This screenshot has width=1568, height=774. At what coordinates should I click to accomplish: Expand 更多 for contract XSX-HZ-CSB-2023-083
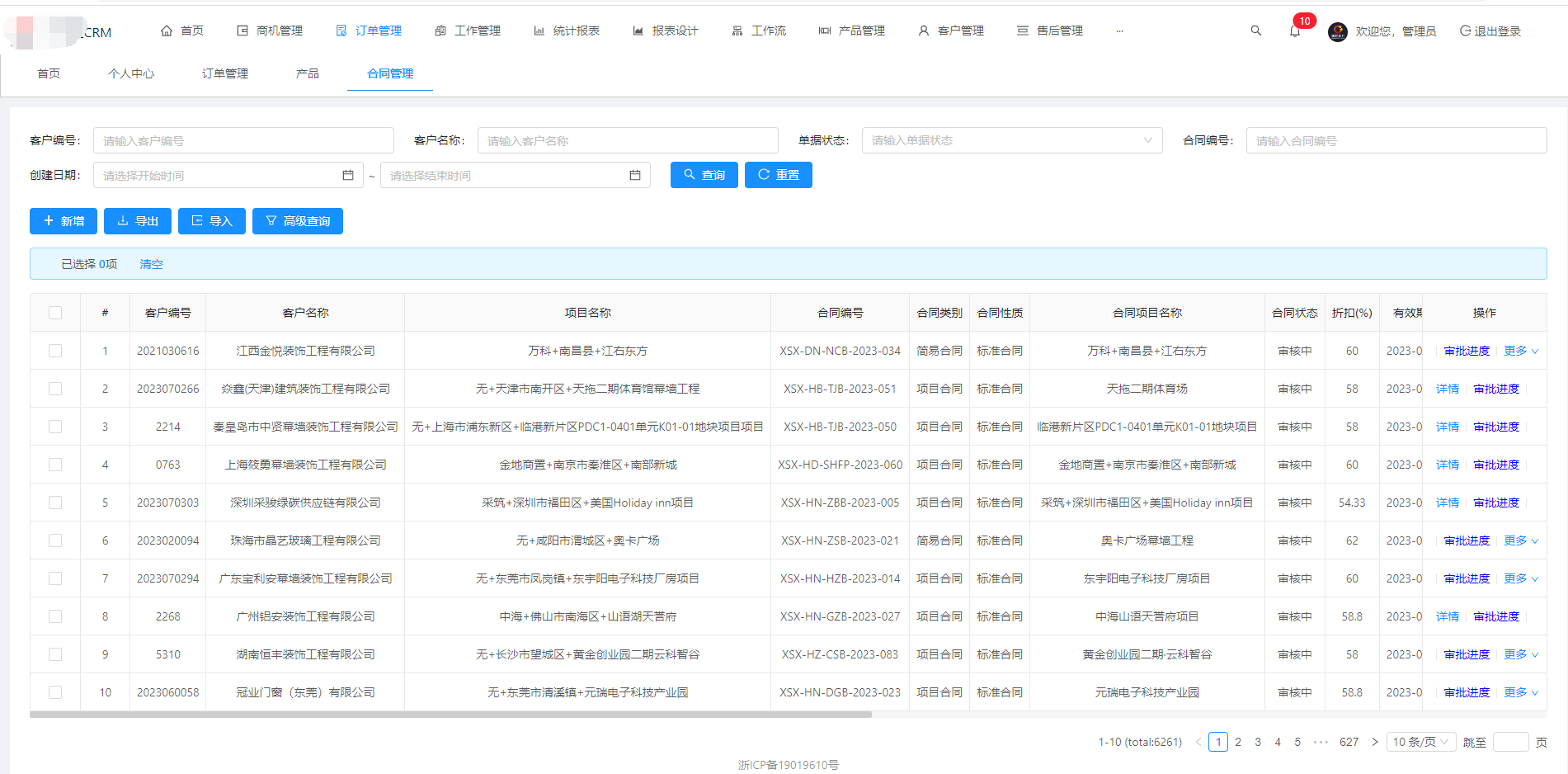(1521, 654)
